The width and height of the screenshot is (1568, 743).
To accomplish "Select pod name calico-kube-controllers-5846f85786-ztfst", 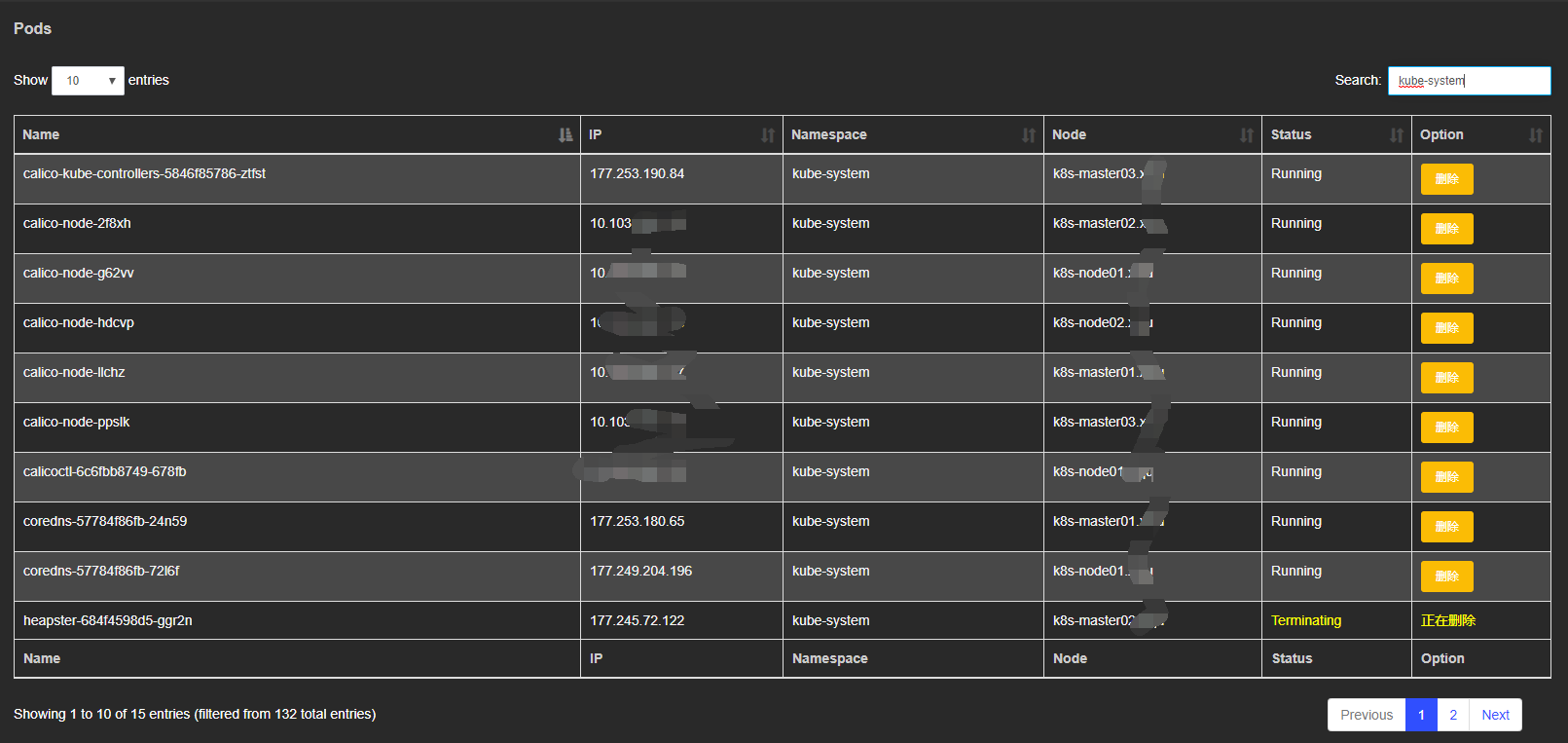I will pyautogui.click(x=144, y=173).
